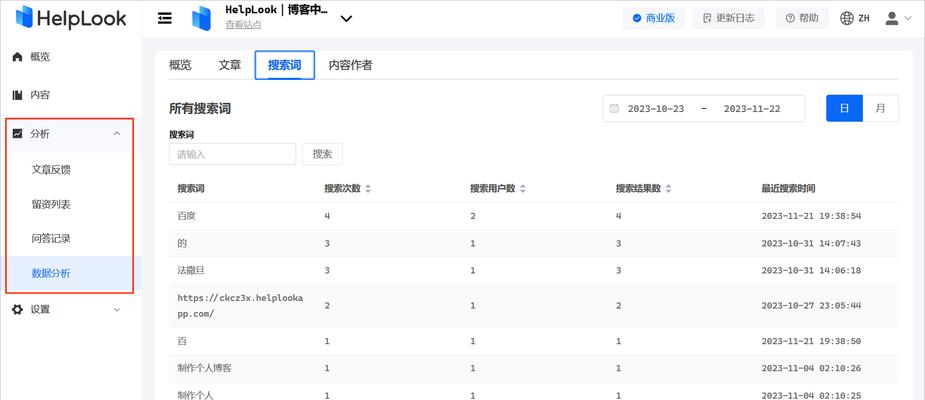Viewport: 925px width, 400px height.
Task: Open 更新日志 changelog
Action: coord(729,18)
